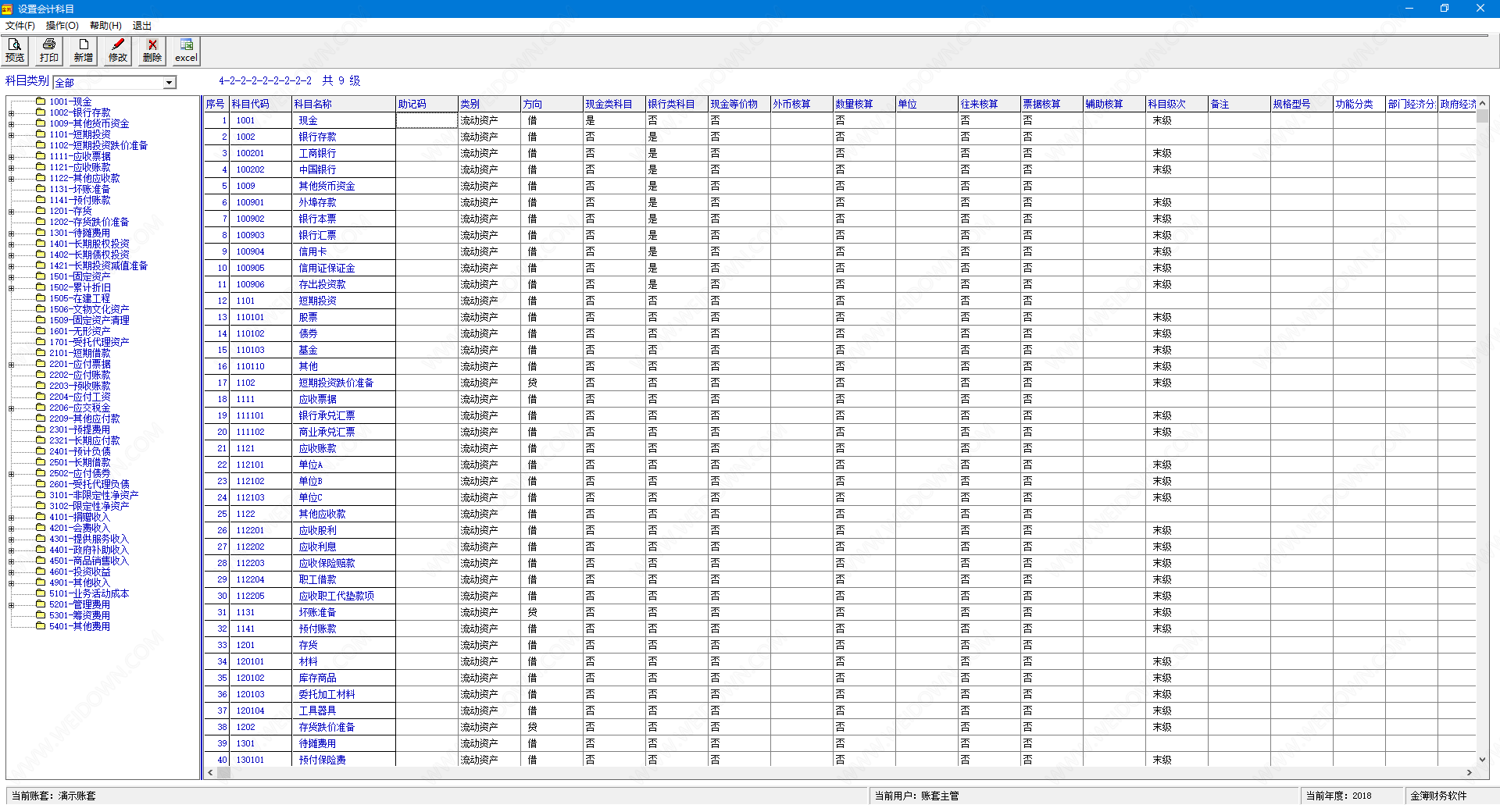Click the 现金类科目 column header
1500x812 pixels.
tap(615, 104)
